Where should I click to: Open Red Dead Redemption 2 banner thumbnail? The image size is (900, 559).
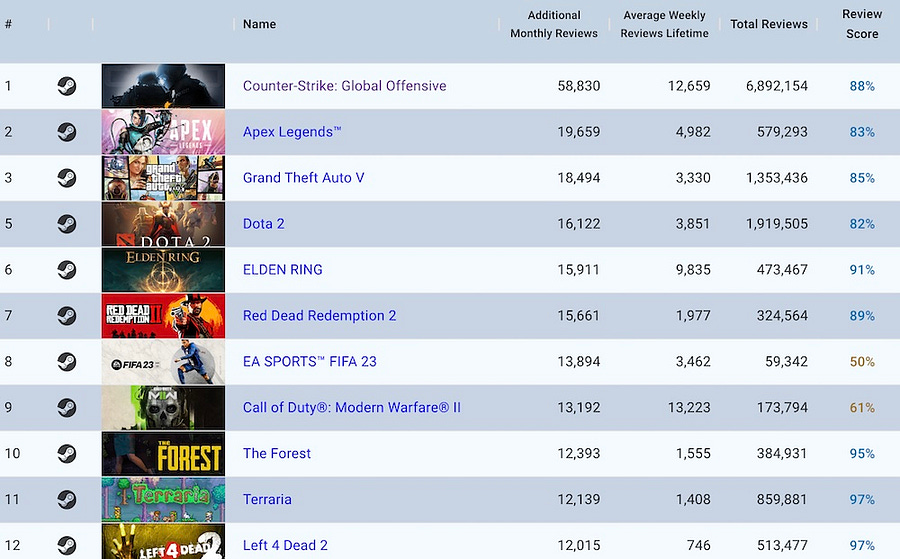[x=163, y=316]
